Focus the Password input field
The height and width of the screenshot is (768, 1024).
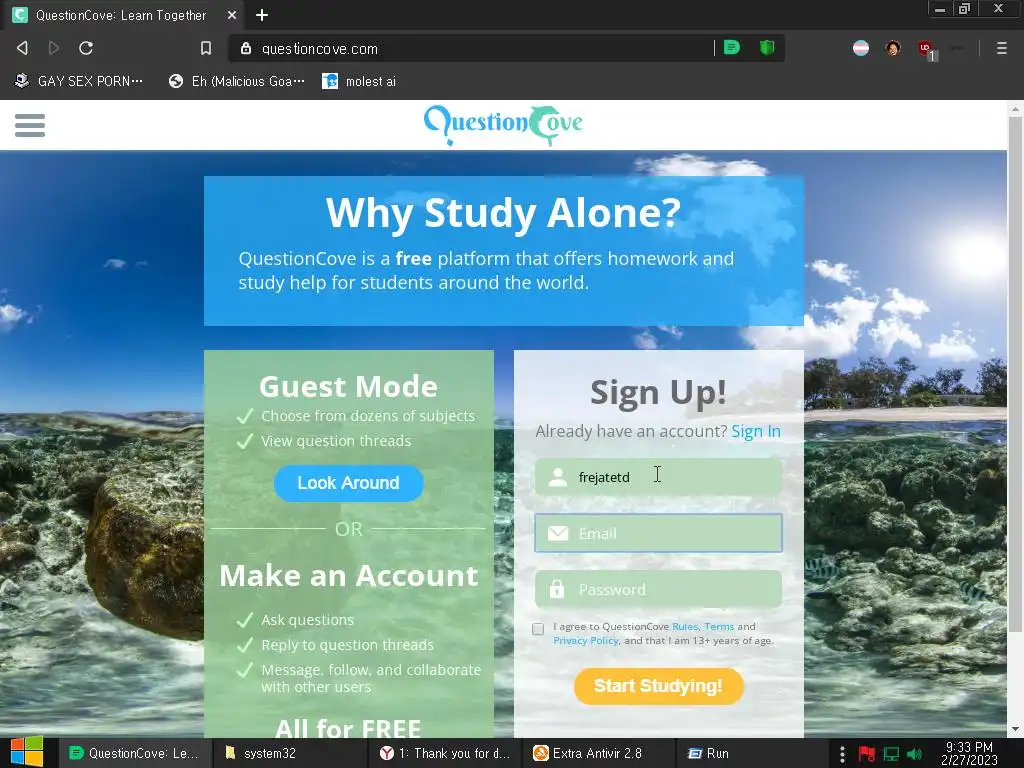tap(658, 589)
